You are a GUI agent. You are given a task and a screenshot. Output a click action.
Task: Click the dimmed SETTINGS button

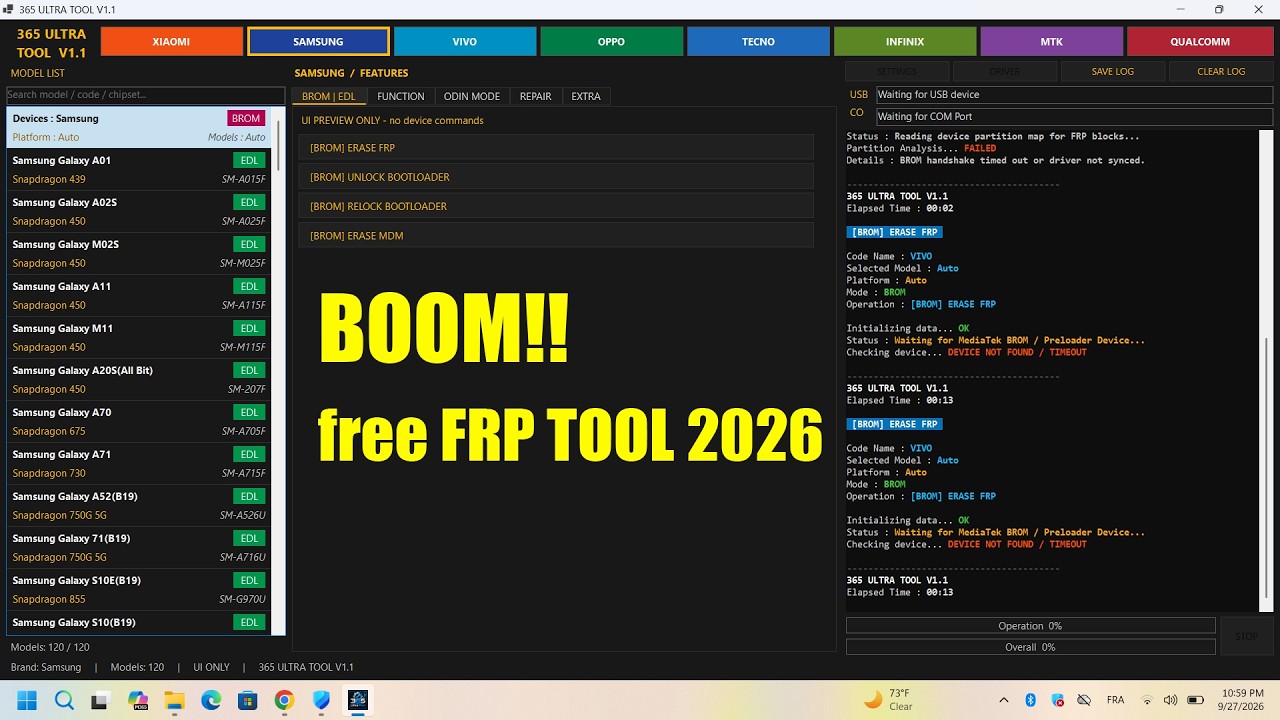tap(897, 72)
